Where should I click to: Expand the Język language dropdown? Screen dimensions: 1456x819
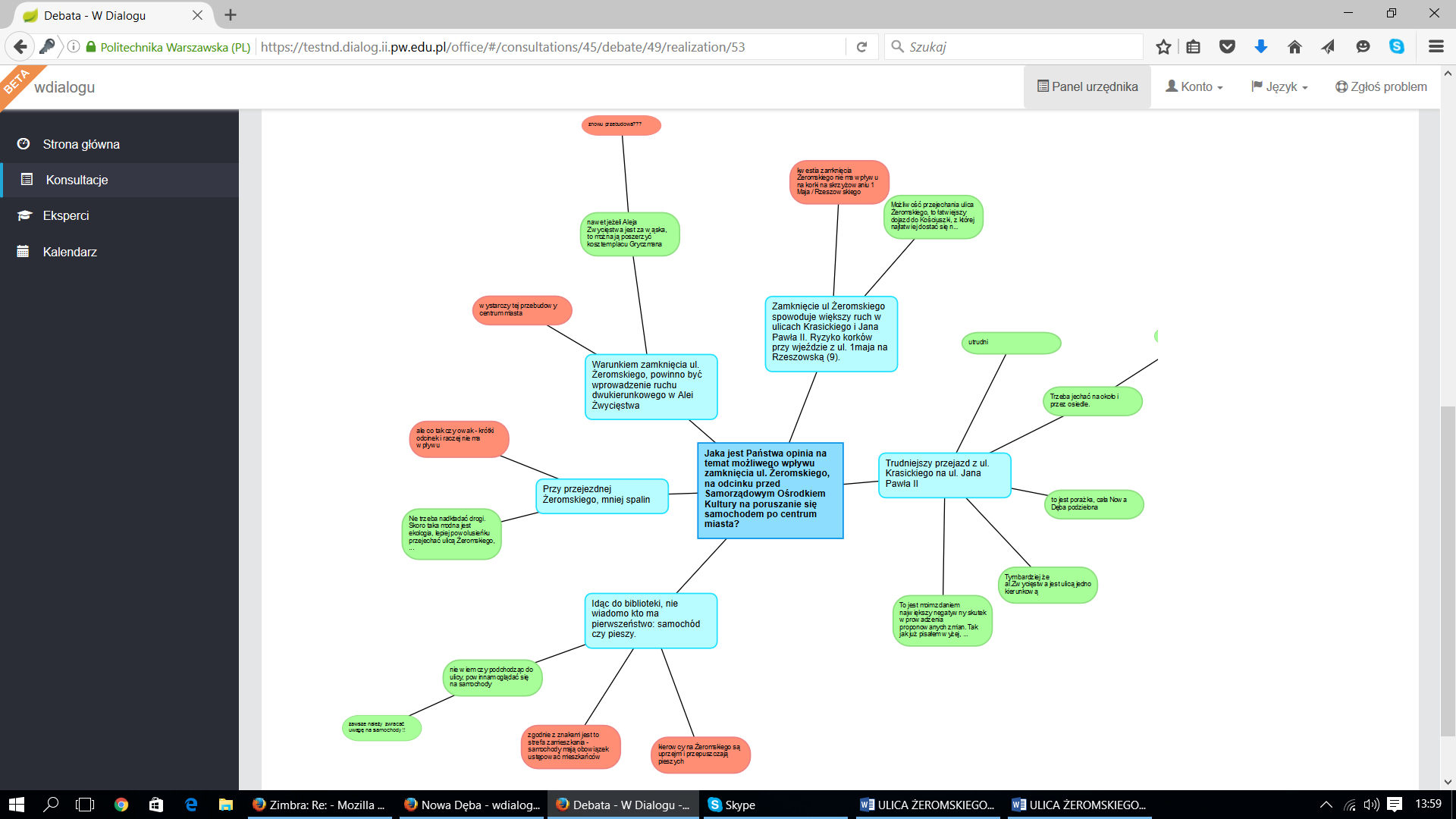click(1279, 86)
